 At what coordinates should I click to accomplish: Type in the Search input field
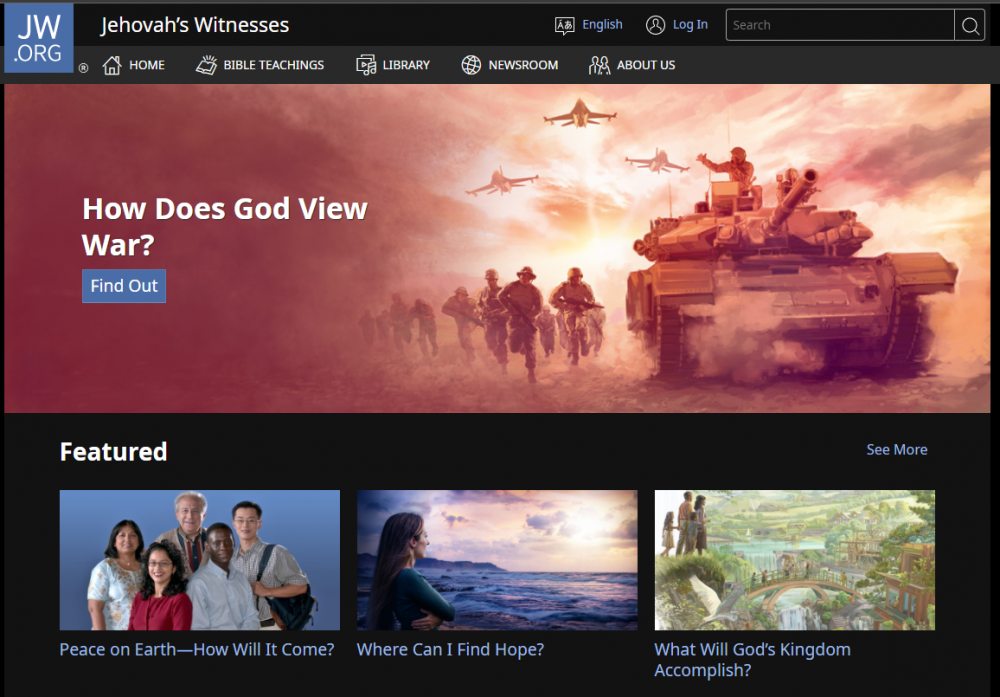pos(840,25)
